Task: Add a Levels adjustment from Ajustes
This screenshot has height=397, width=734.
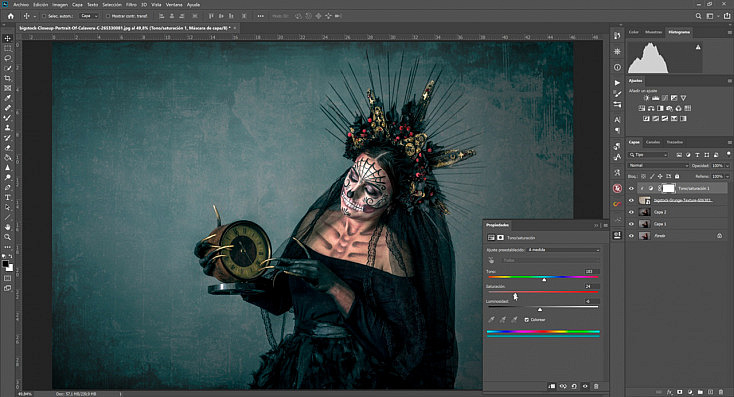Action: pos(655,98)
